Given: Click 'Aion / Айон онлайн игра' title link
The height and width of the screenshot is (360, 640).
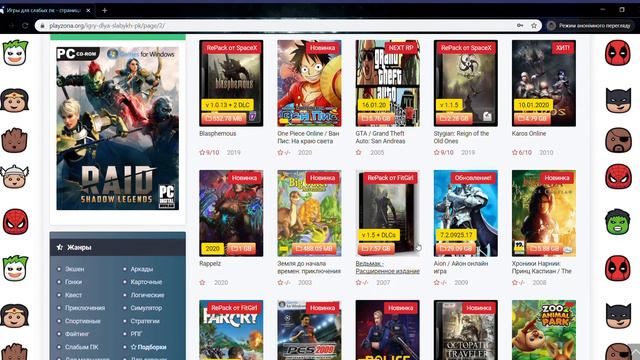Looking at the screenshot, I should 461,267.
